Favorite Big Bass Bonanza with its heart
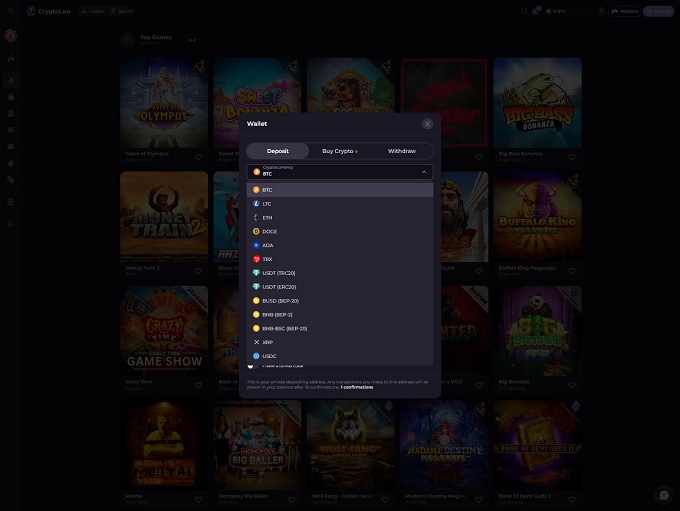680x511 pixels. (x=572, y=157)
